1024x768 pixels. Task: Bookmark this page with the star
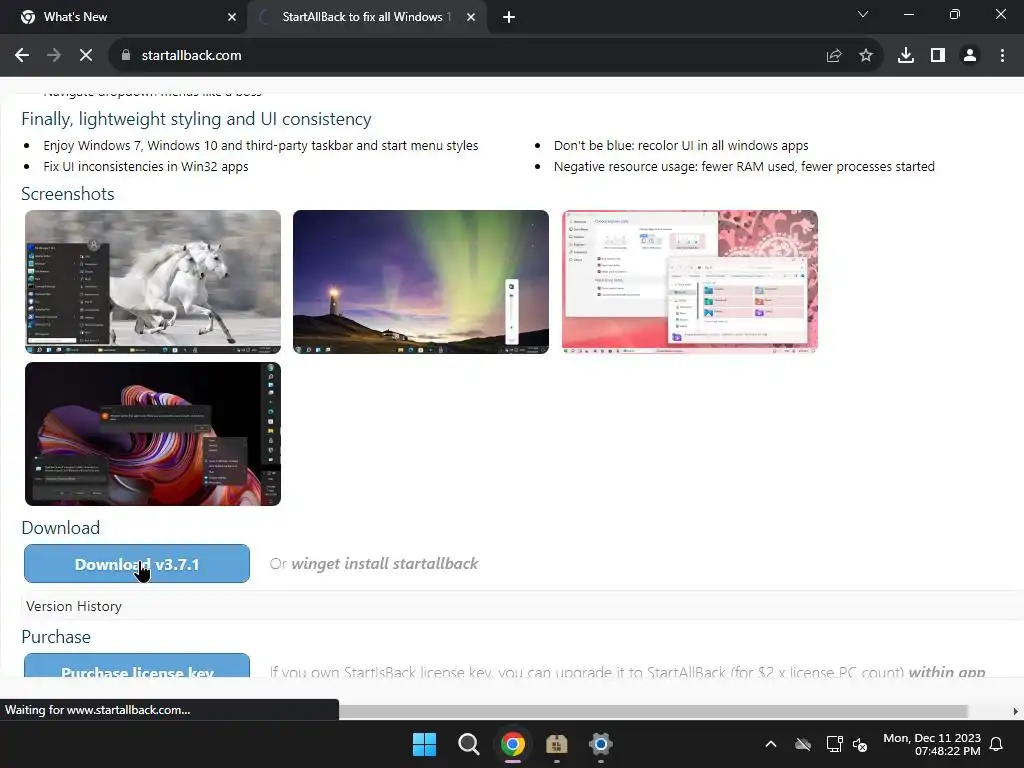(866, 56)
